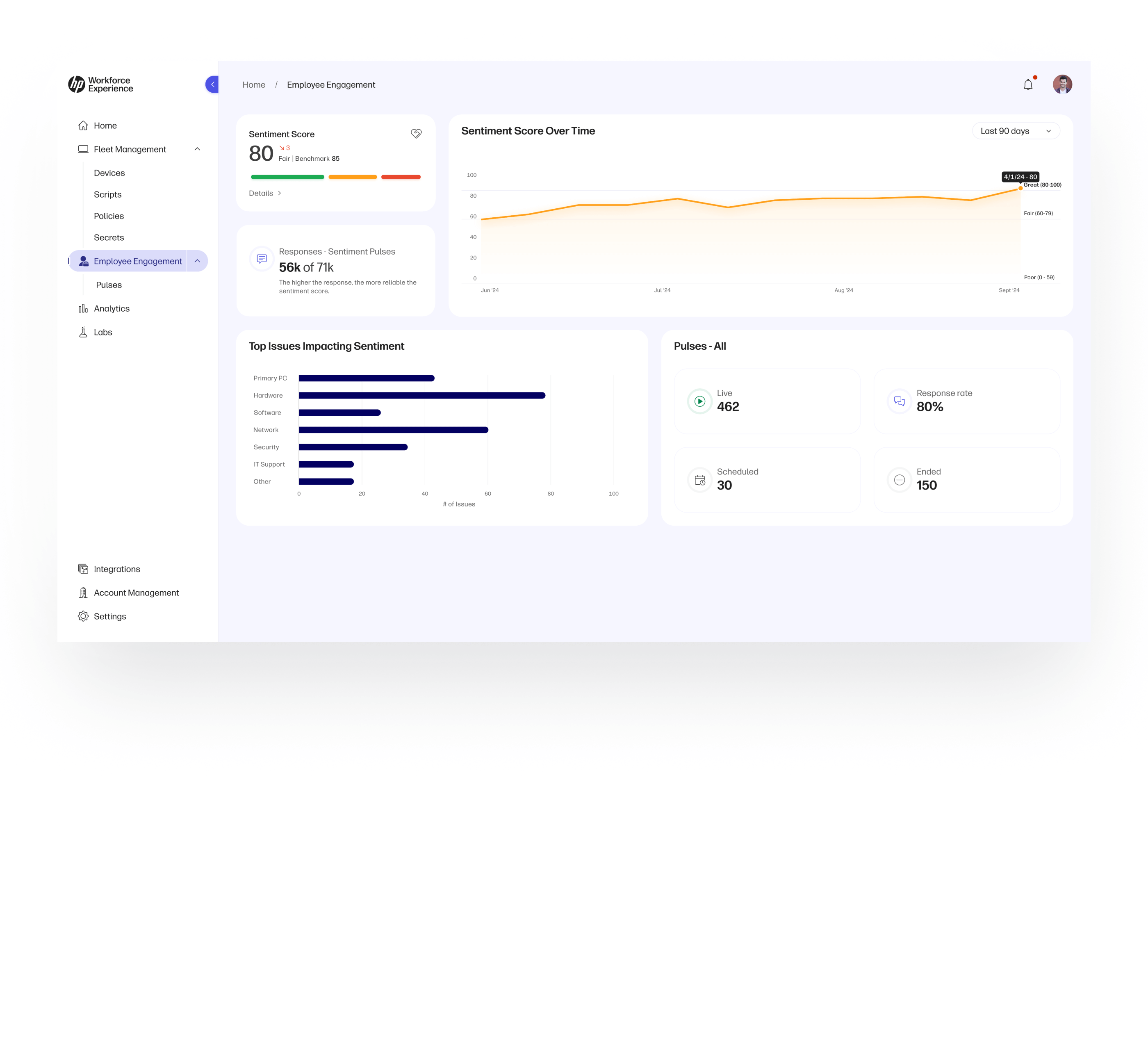
Task: Collapse the Employee Engagement menu section
Action: (197, 261)
